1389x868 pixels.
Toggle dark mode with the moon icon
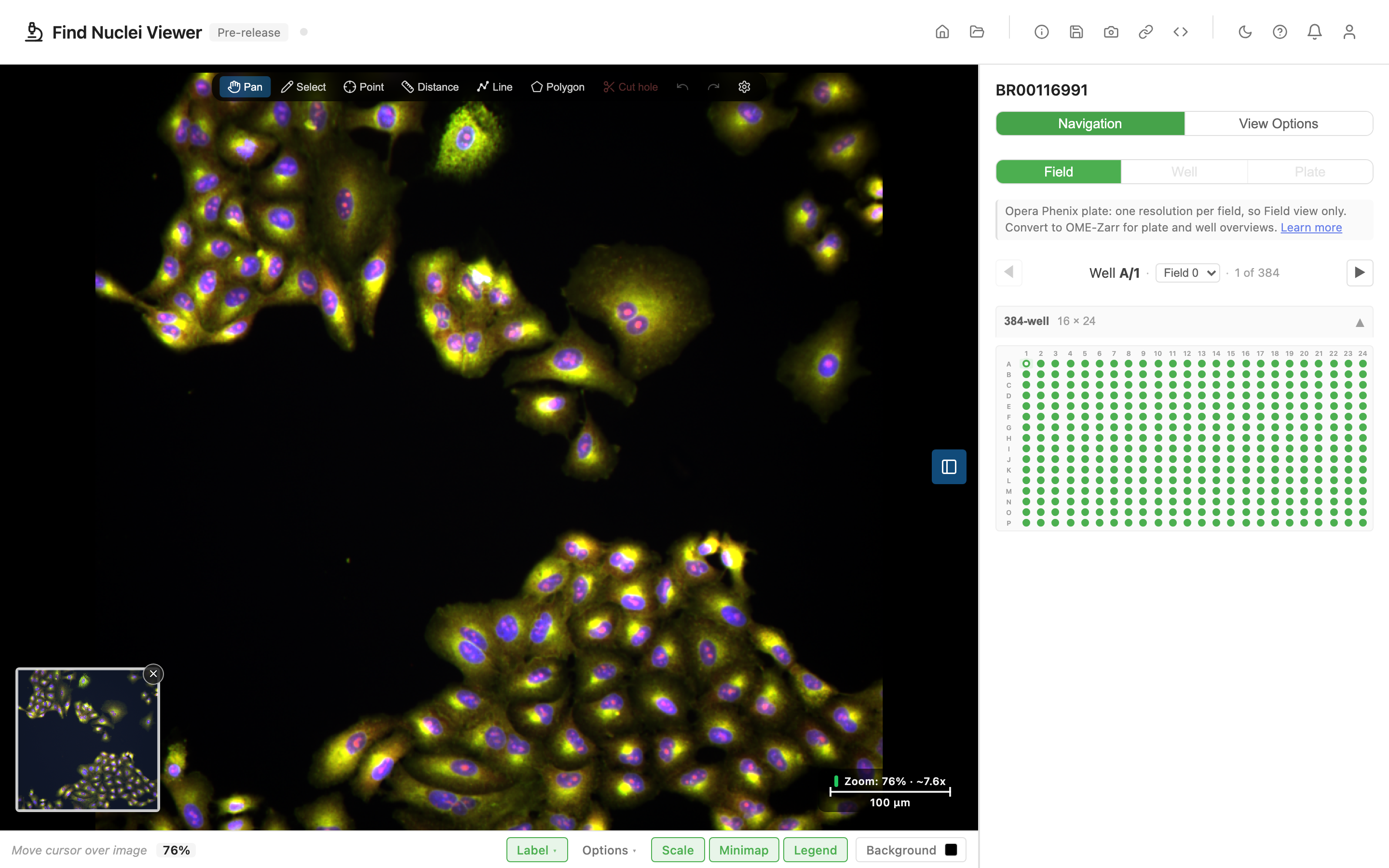pyautogui.click(x=1245, y=32)
